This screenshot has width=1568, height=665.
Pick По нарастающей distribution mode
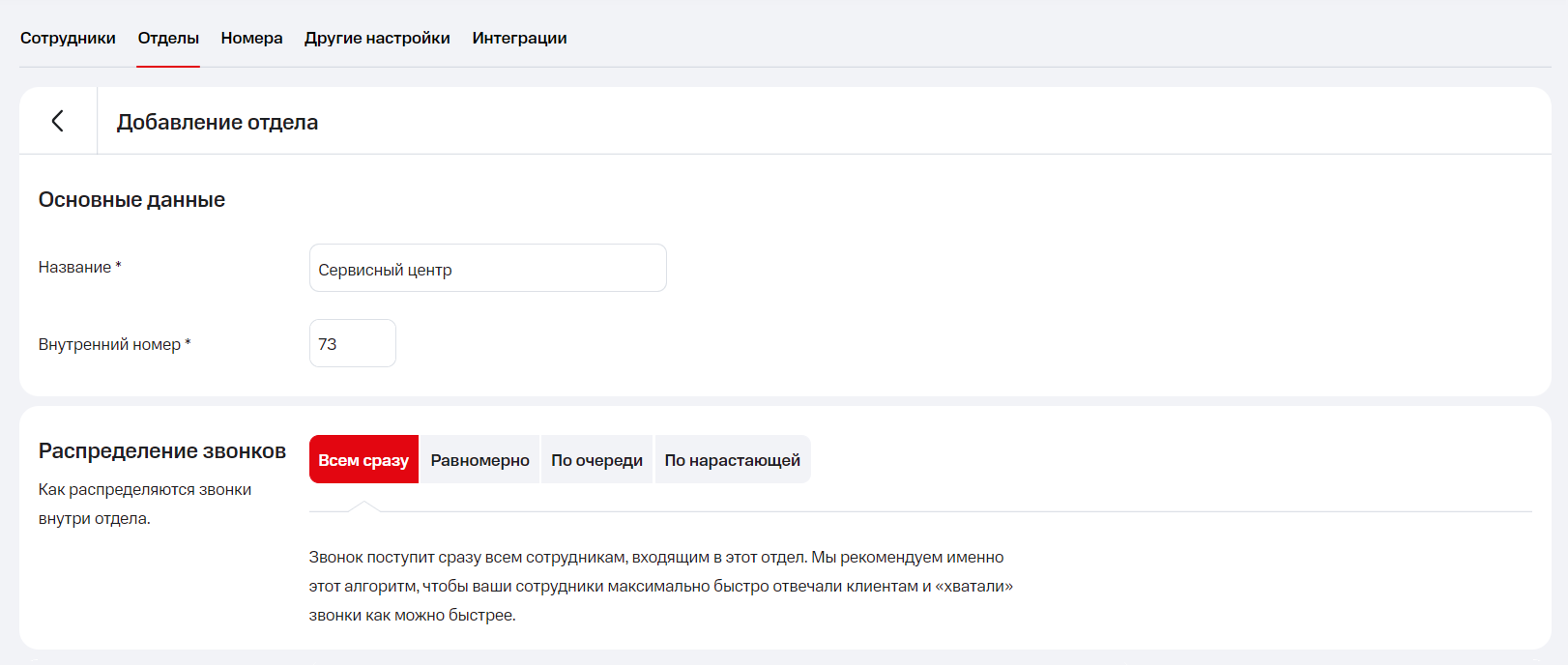(732, 460)
